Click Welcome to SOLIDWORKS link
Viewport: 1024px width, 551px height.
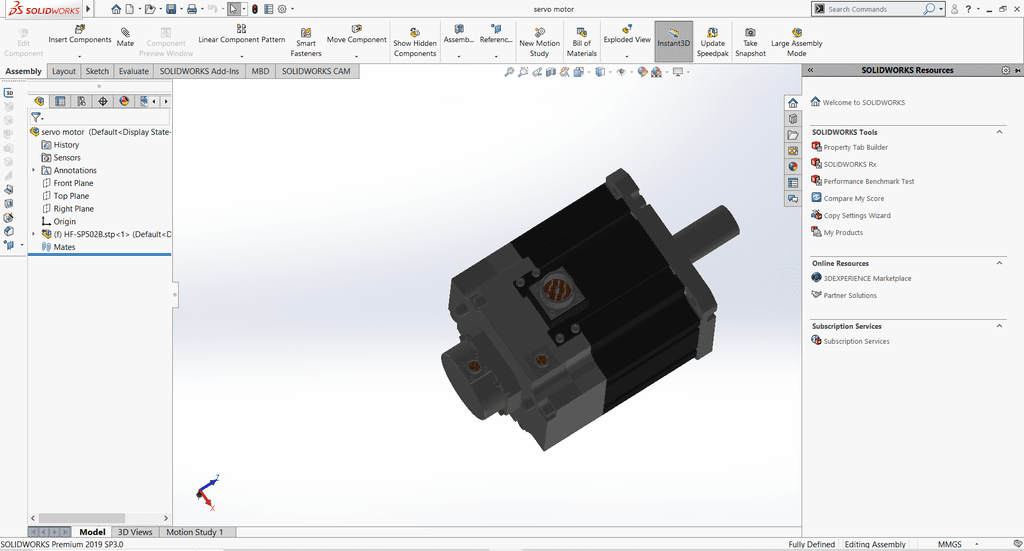(863, 102)
